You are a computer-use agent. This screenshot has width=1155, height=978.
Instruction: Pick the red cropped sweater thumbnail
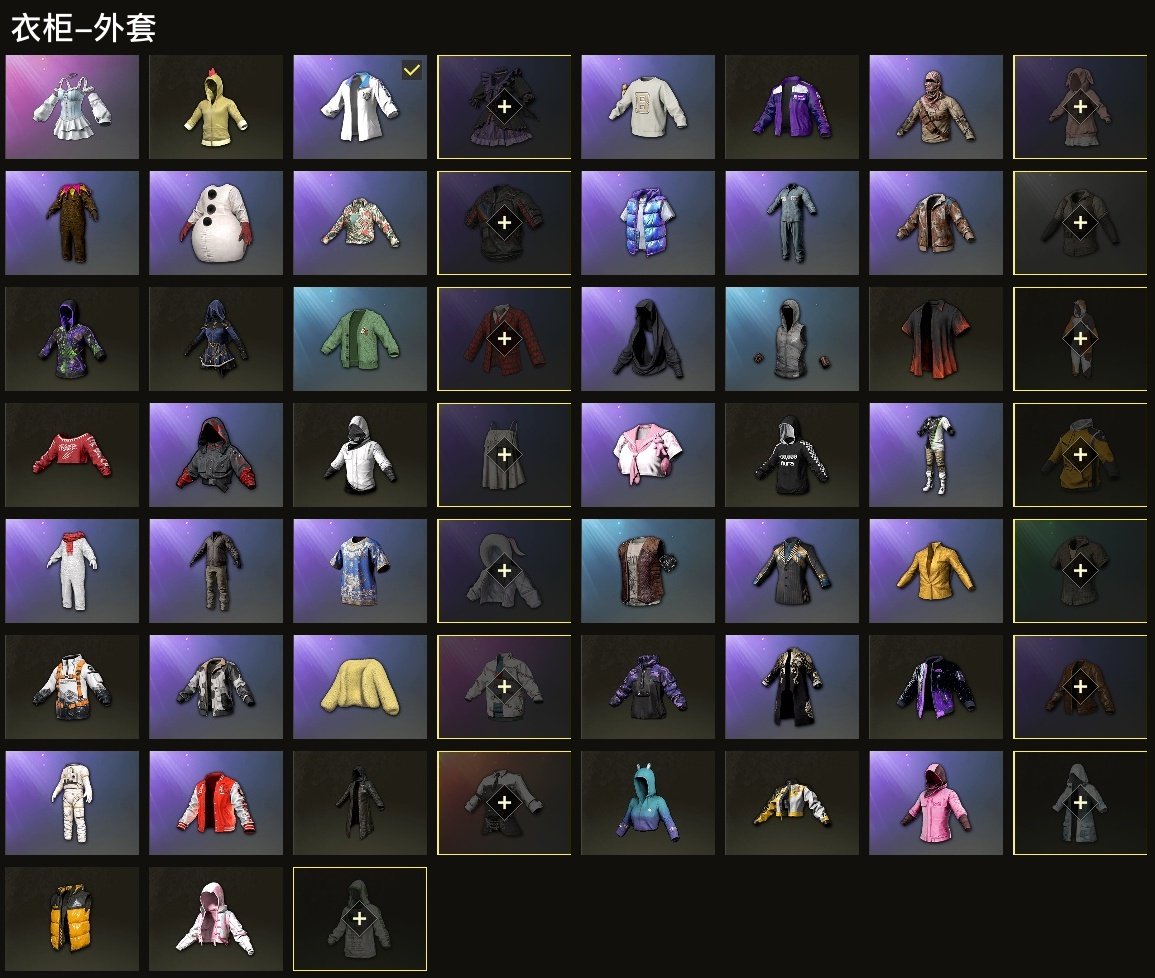(x=71, y=455)
